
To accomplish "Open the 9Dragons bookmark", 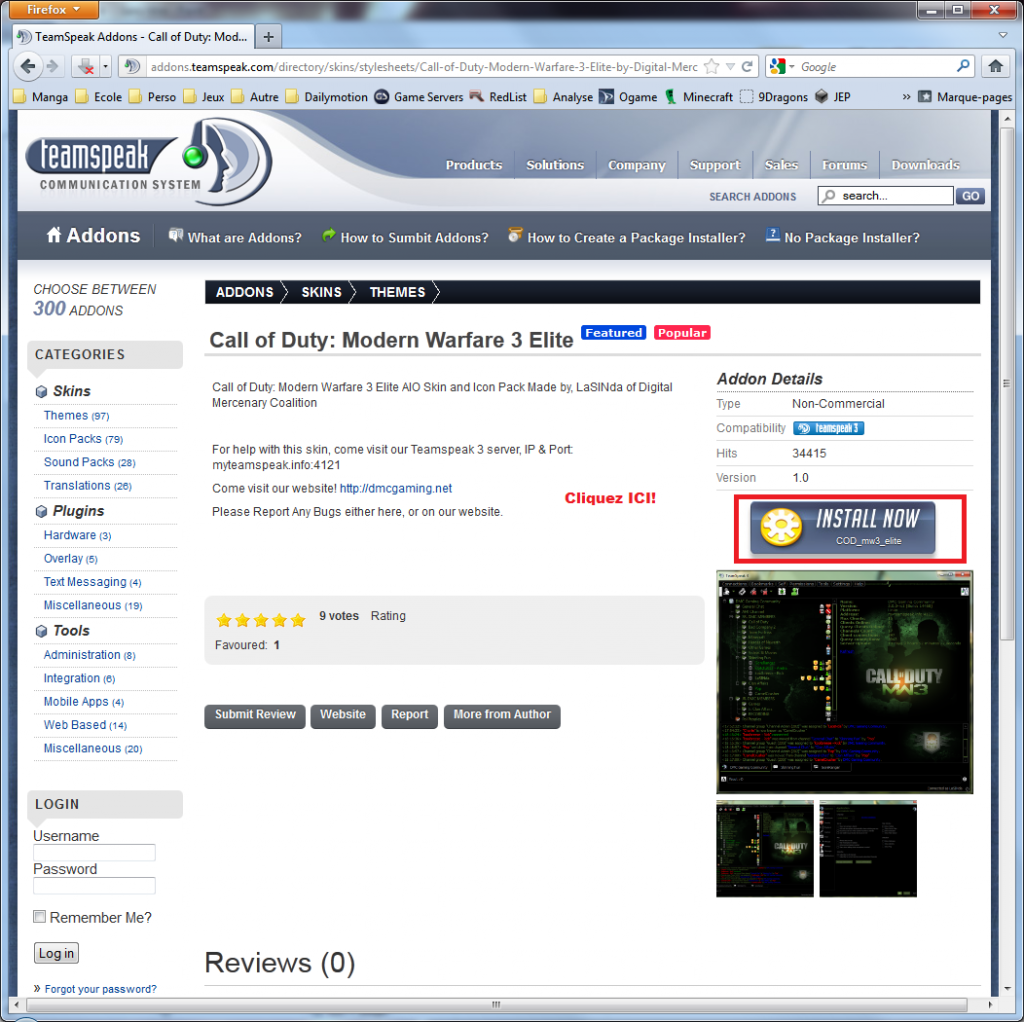I will click(x=774, y=97).
